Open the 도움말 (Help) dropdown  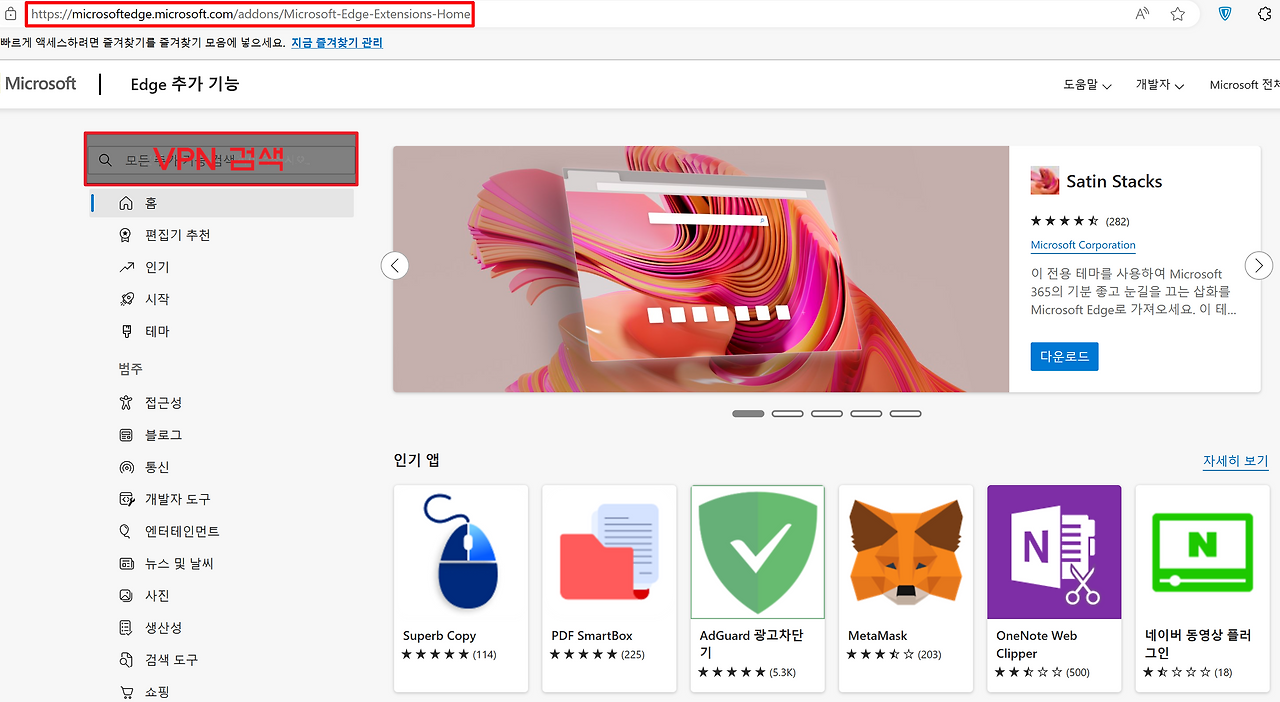(1086, 85)
